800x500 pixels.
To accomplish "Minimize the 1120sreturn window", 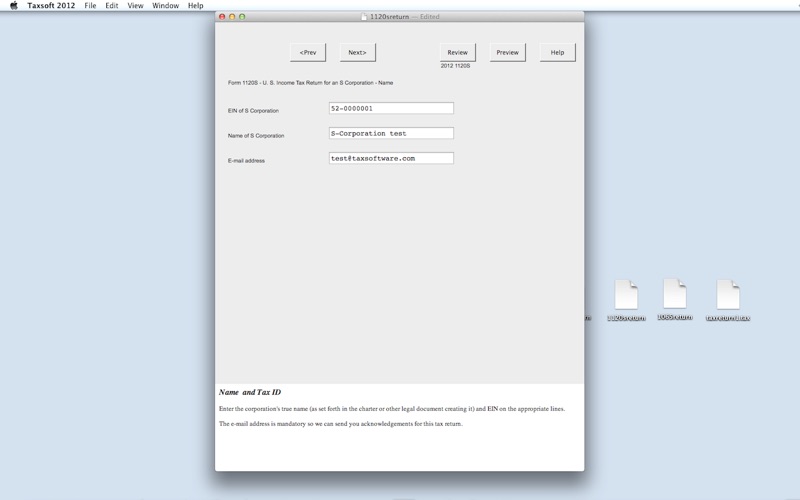I will pos(232,16).
